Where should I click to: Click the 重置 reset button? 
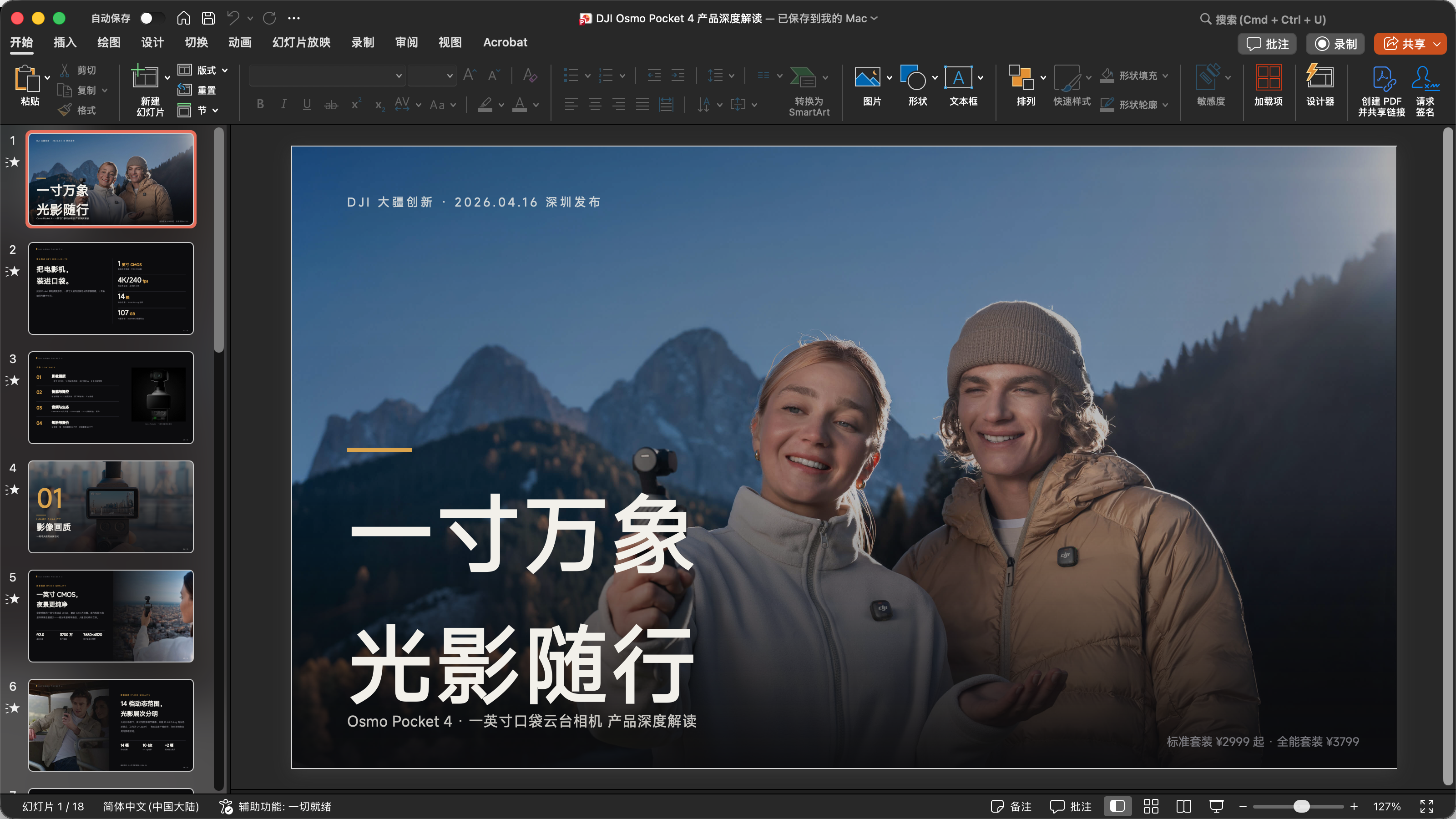[197, 90]
